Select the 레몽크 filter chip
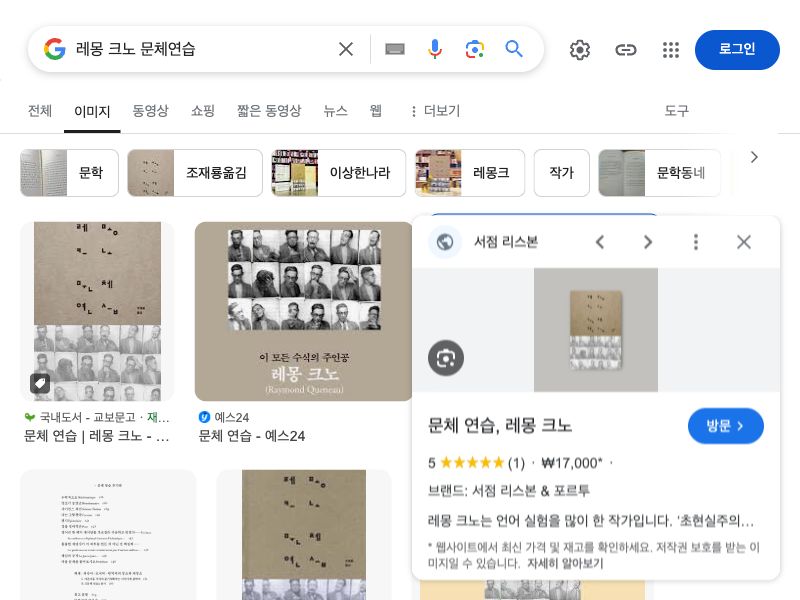 [470, 173]
